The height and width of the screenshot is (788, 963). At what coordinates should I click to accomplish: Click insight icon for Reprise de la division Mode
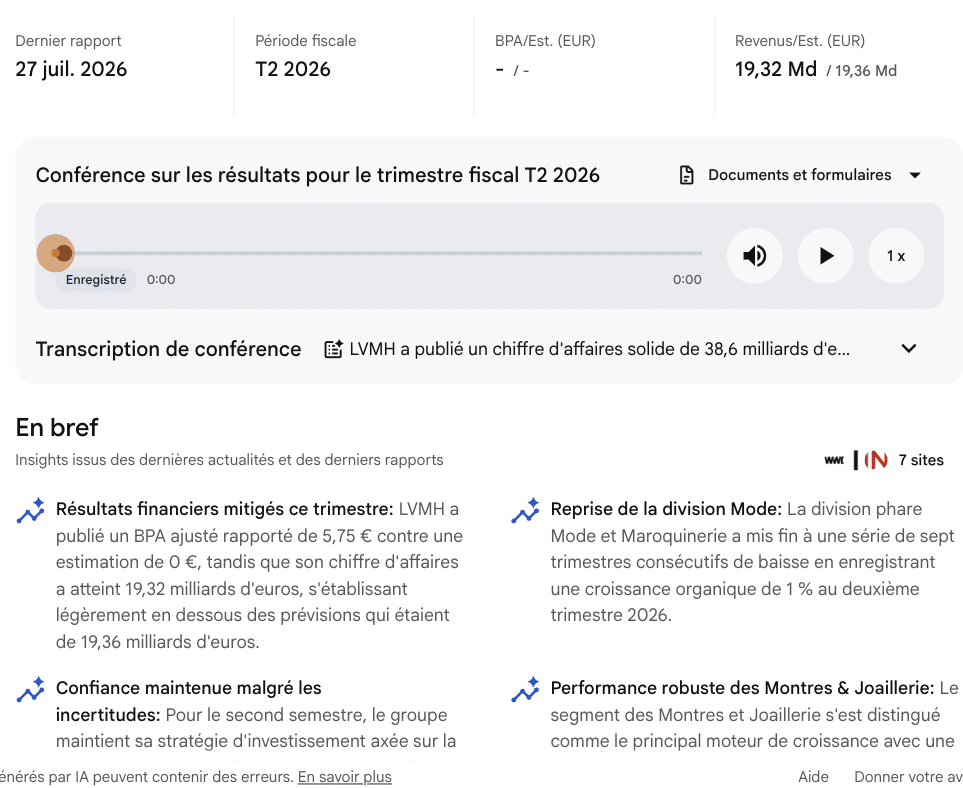525,510
